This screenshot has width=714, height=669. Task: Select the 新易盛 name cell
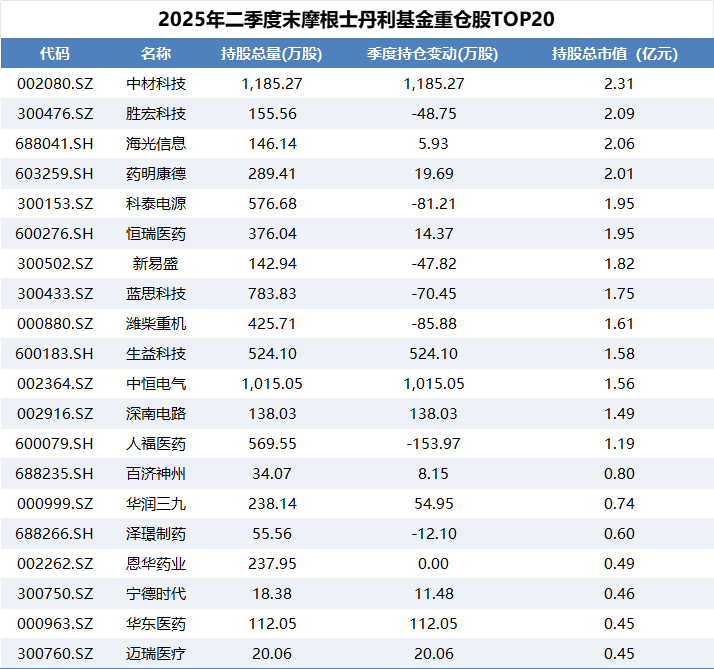point(156,264)
